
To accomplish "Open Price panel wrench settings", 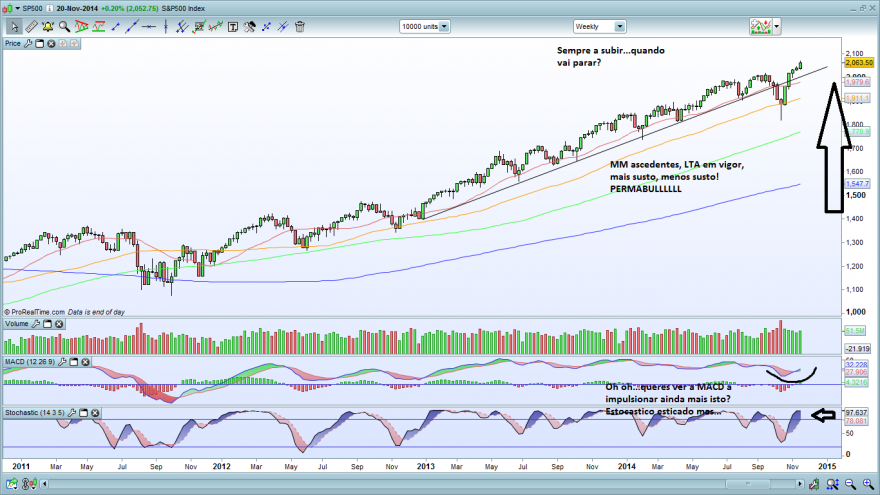I will point(28,43).
